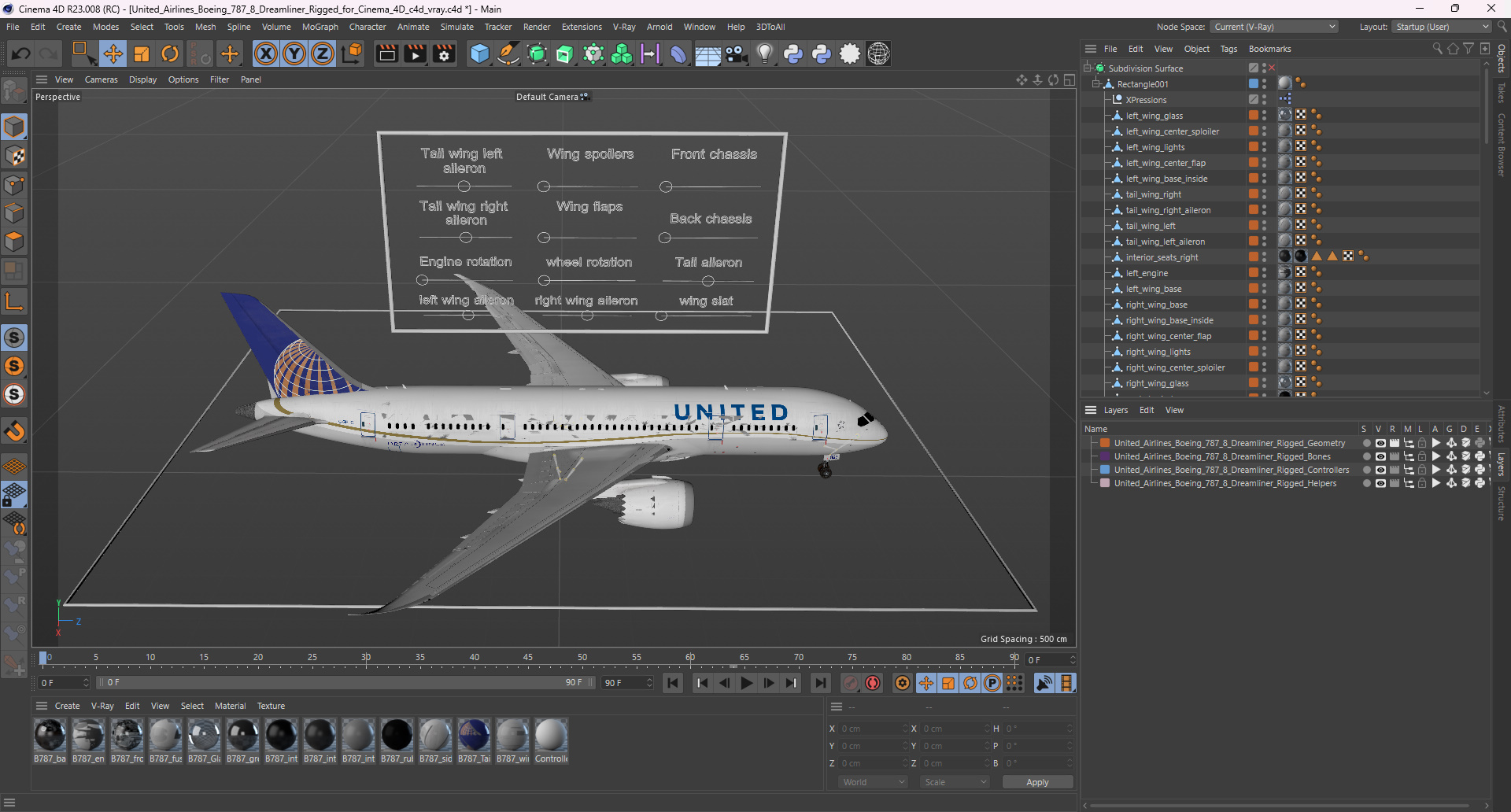Click the Wing flaps slider handle
Viewport: 1511px width, 812px height.
[x=544, y=238]
